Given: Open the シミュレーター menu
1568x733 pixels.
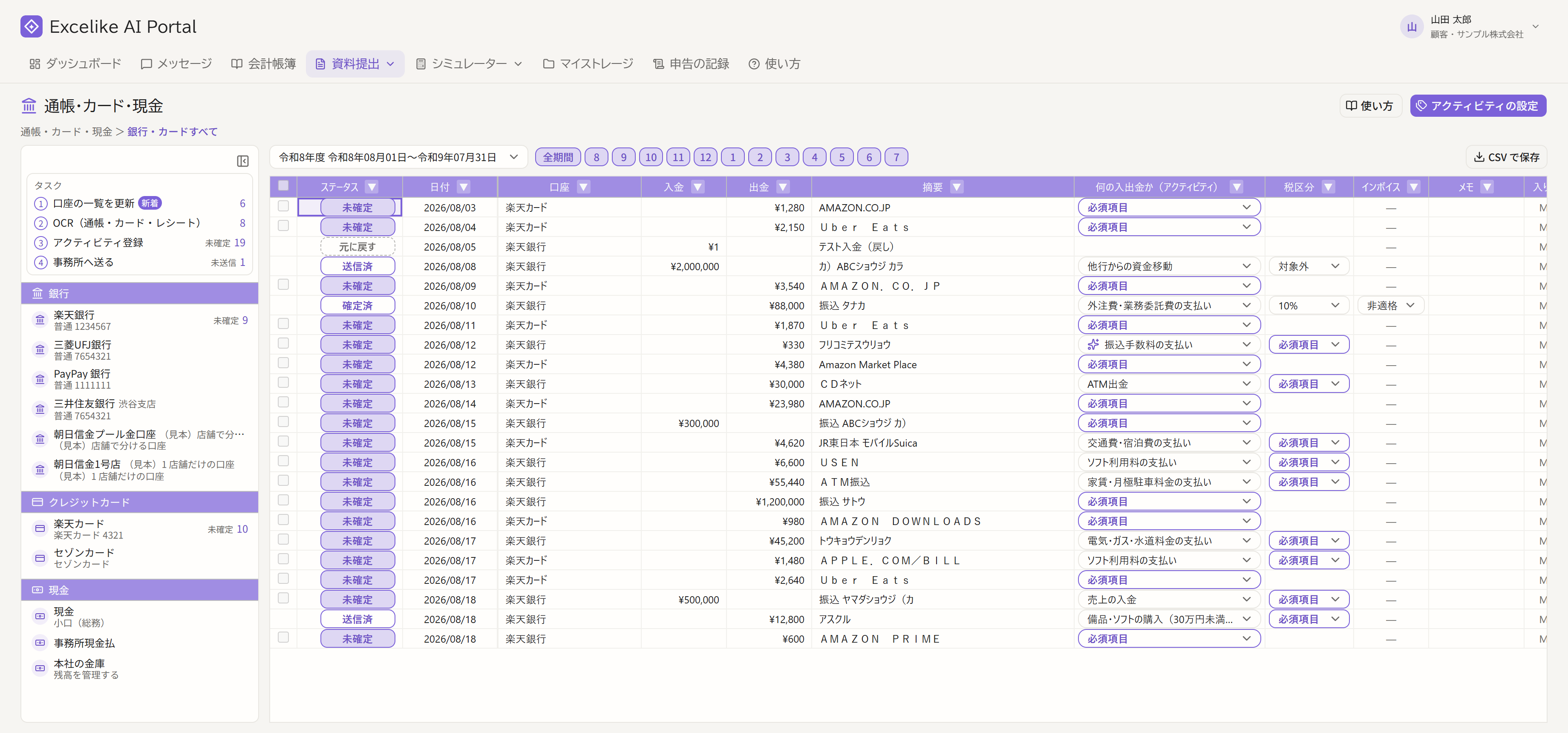Looking at the screenshot, I should point(469,64).
